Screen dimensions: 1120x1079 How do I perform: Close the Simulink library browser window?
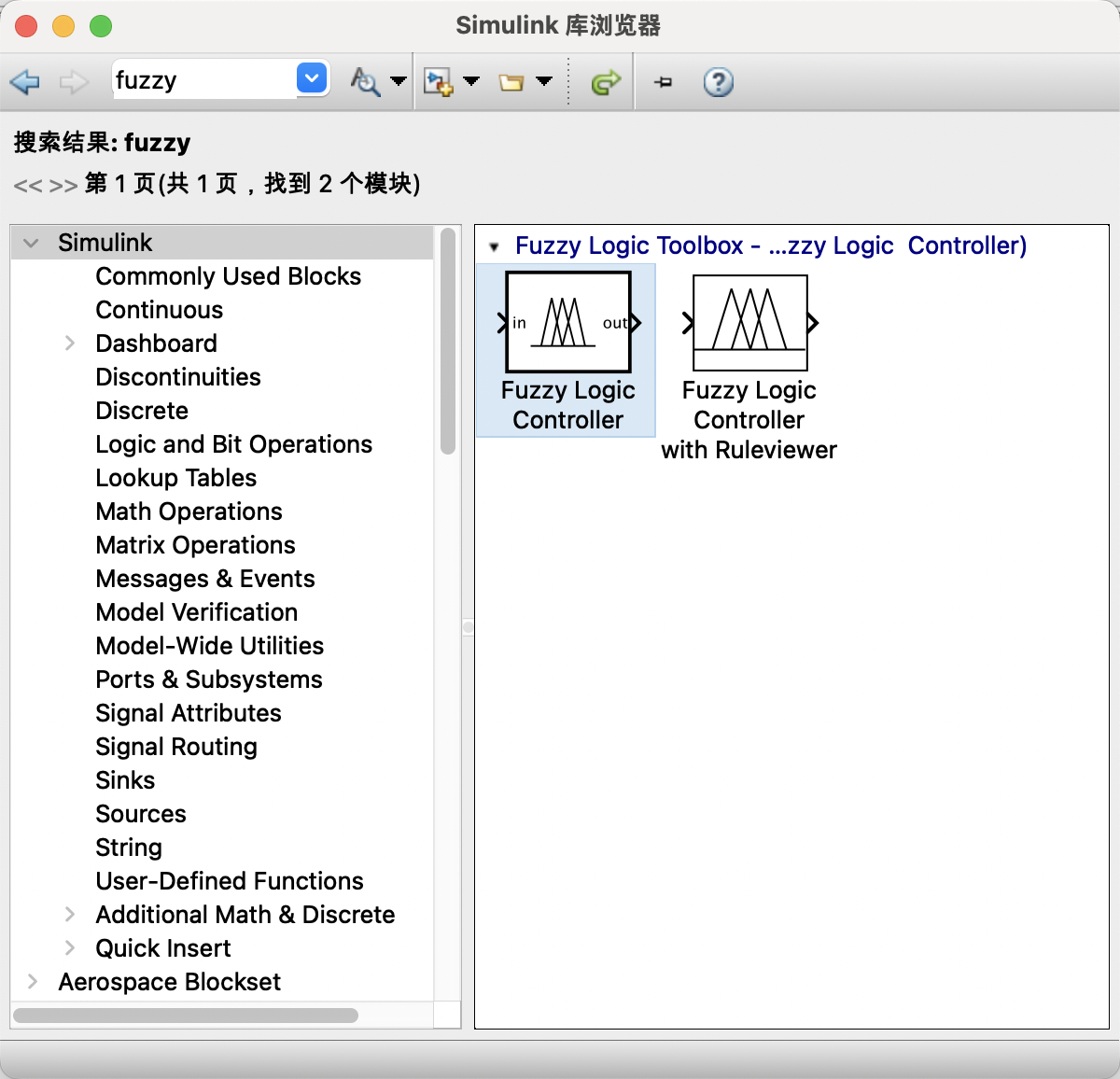[x=26, y=26]
